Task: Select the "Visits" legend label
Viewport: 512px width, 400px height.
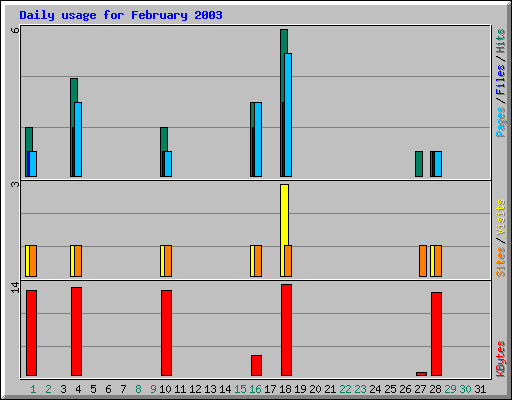Action: click(500, 218)
